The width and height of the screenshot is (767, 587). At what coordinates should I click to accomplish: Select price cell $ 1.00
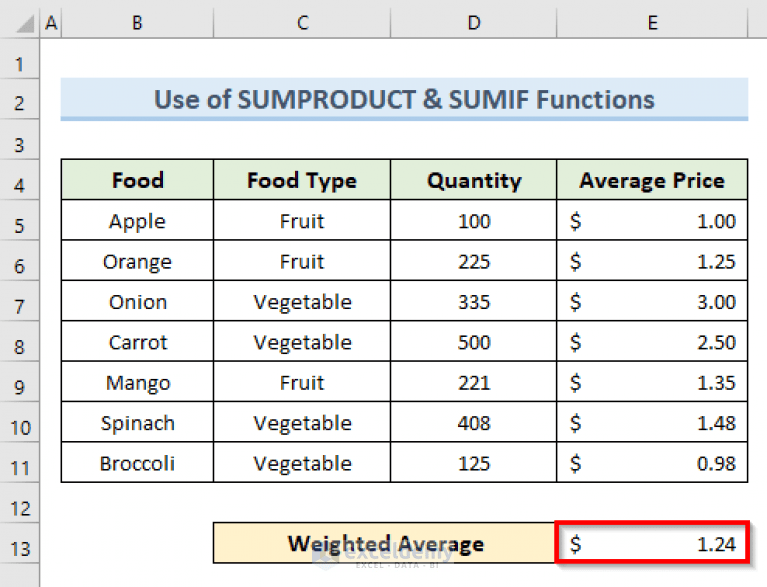coord(652,221)
